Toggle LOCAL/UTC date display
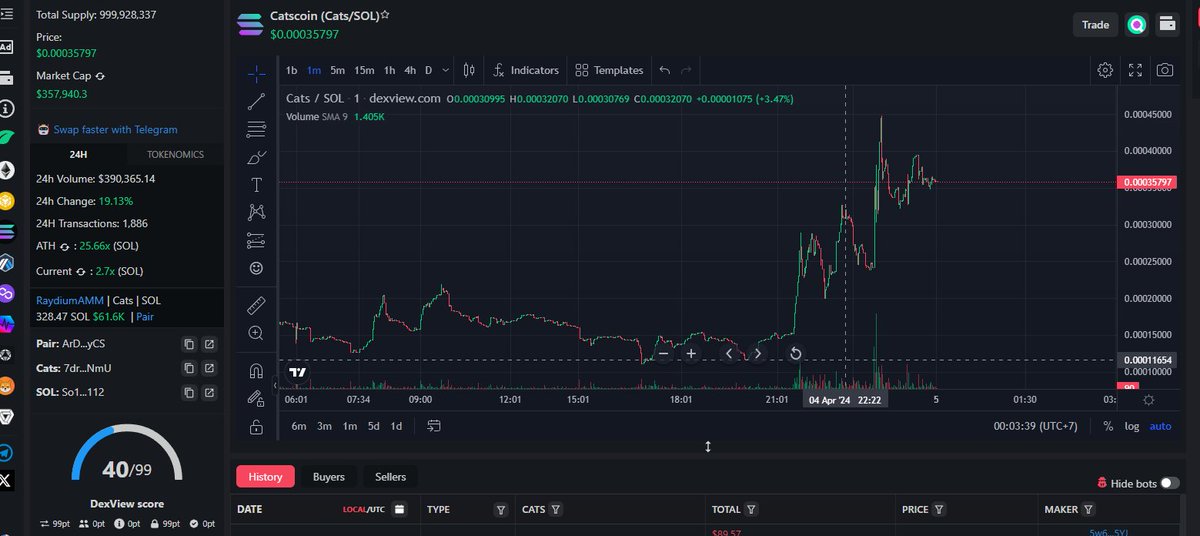Viewport: 1200px width, 536px height. pyautogui.click(x=364, y=510)
